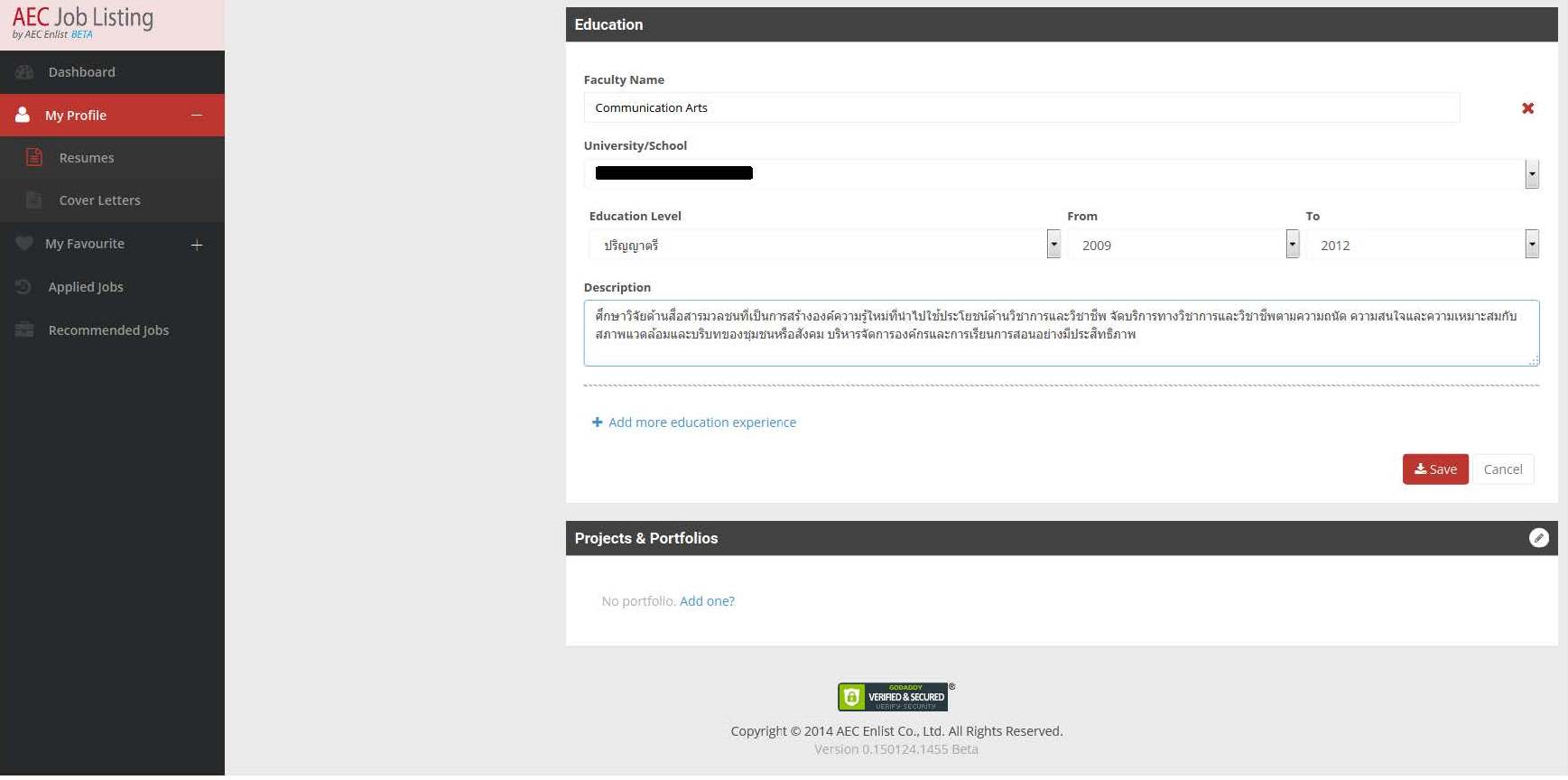Open Applied Jobs from the sidebar
This screenshot has width=1568, height=780.
coord(86,287)
